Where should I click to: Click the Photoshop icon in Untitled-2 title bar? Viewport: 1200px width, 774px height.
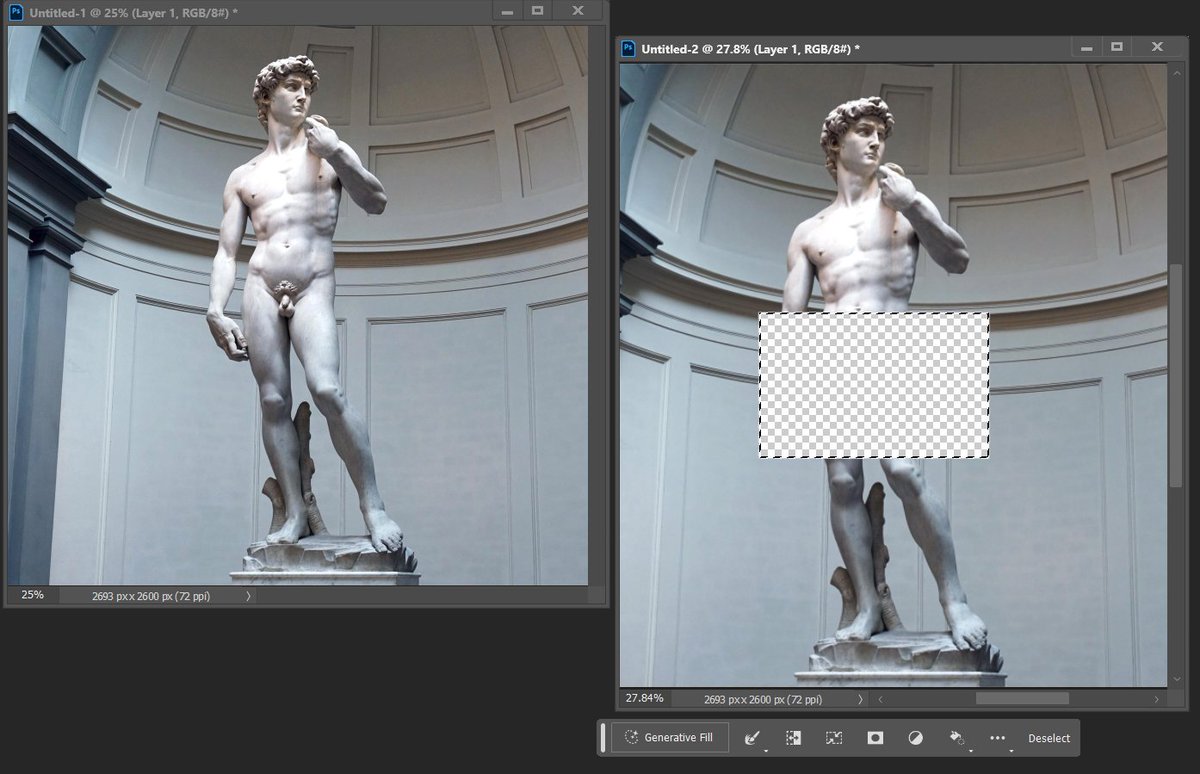click(x=628, y=48)
